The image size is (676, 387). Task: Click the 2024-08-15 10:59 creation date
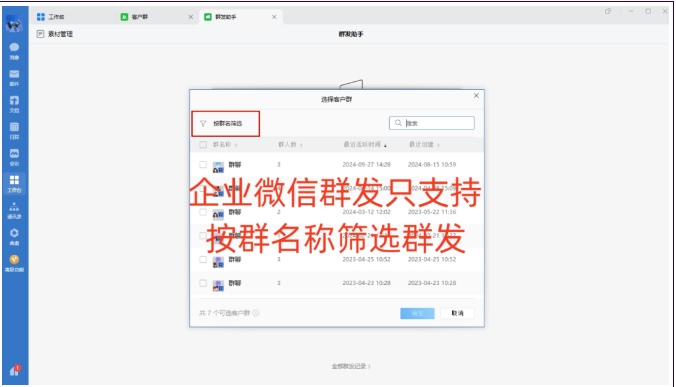[432, 165]
